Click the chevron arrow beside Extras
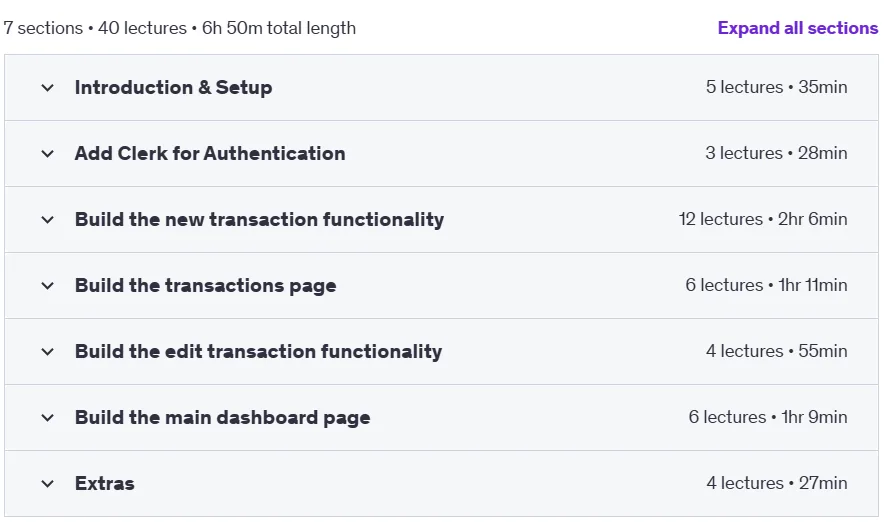The image size is (884, 522). click(48, 484)
